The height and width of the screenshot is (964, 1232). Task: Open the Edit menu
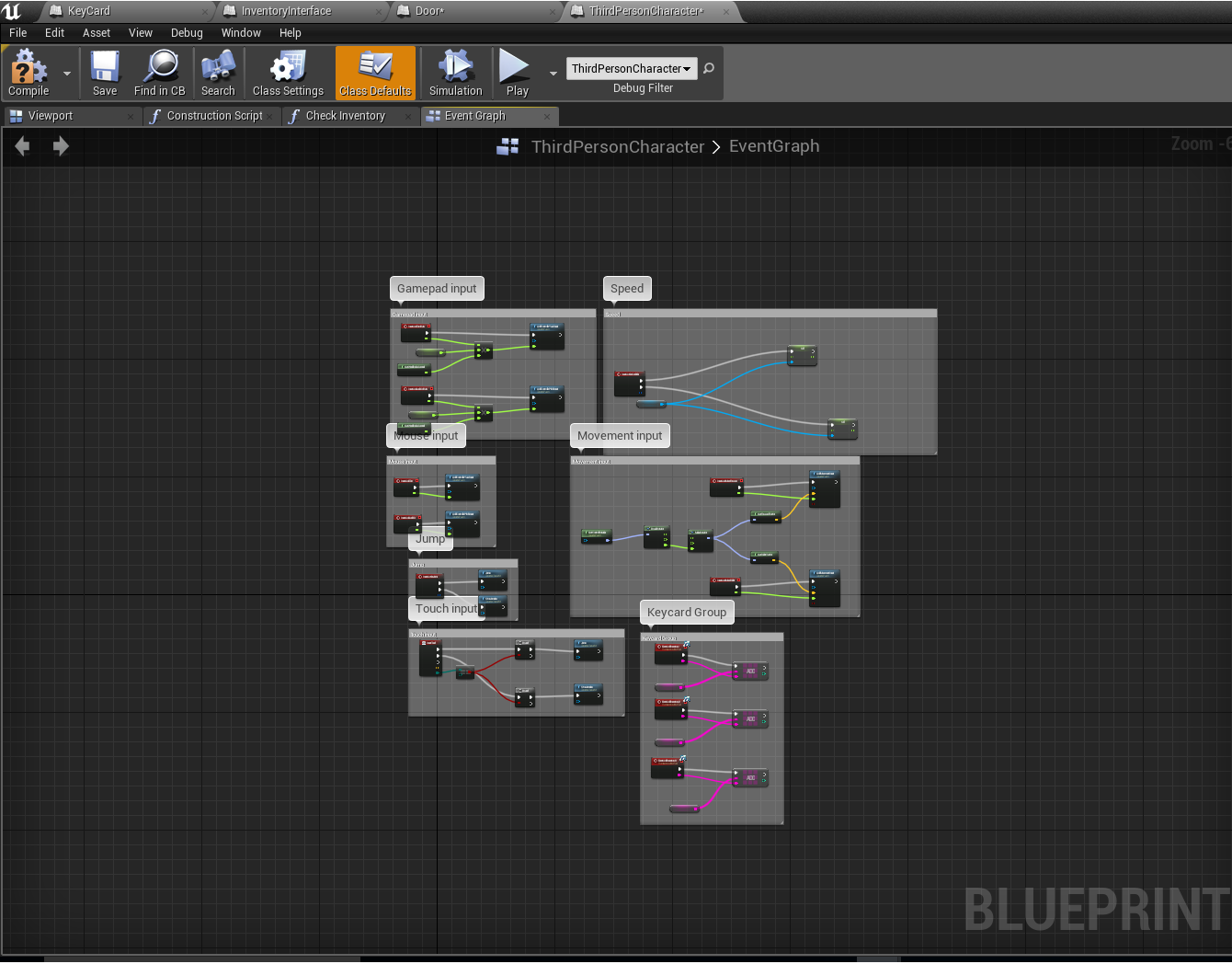point(55,32)
